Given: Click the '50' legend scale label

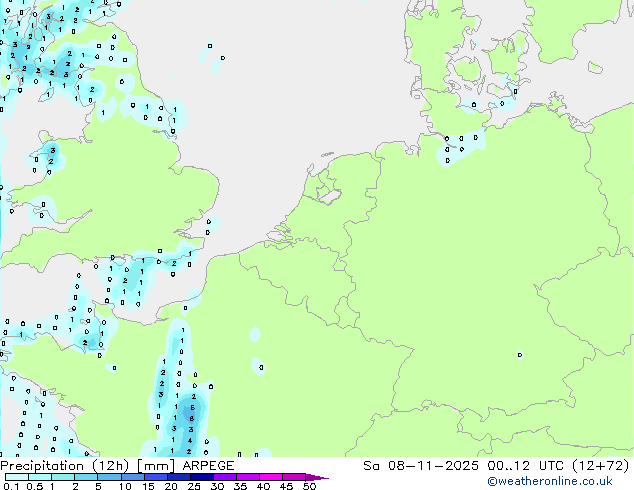Looking at the screenshot, I should click(x=310, y=486).
